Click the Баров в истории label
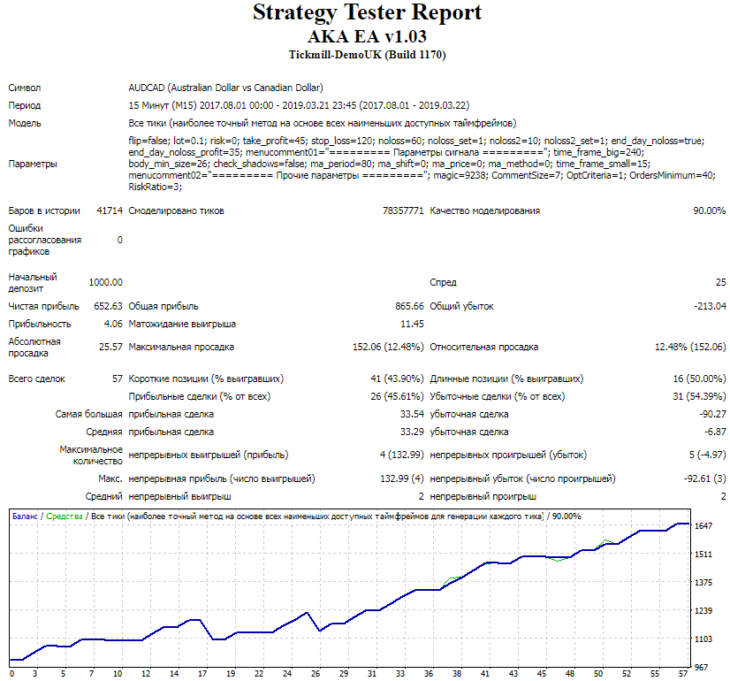The image size is (730, 681). point(44,211)
